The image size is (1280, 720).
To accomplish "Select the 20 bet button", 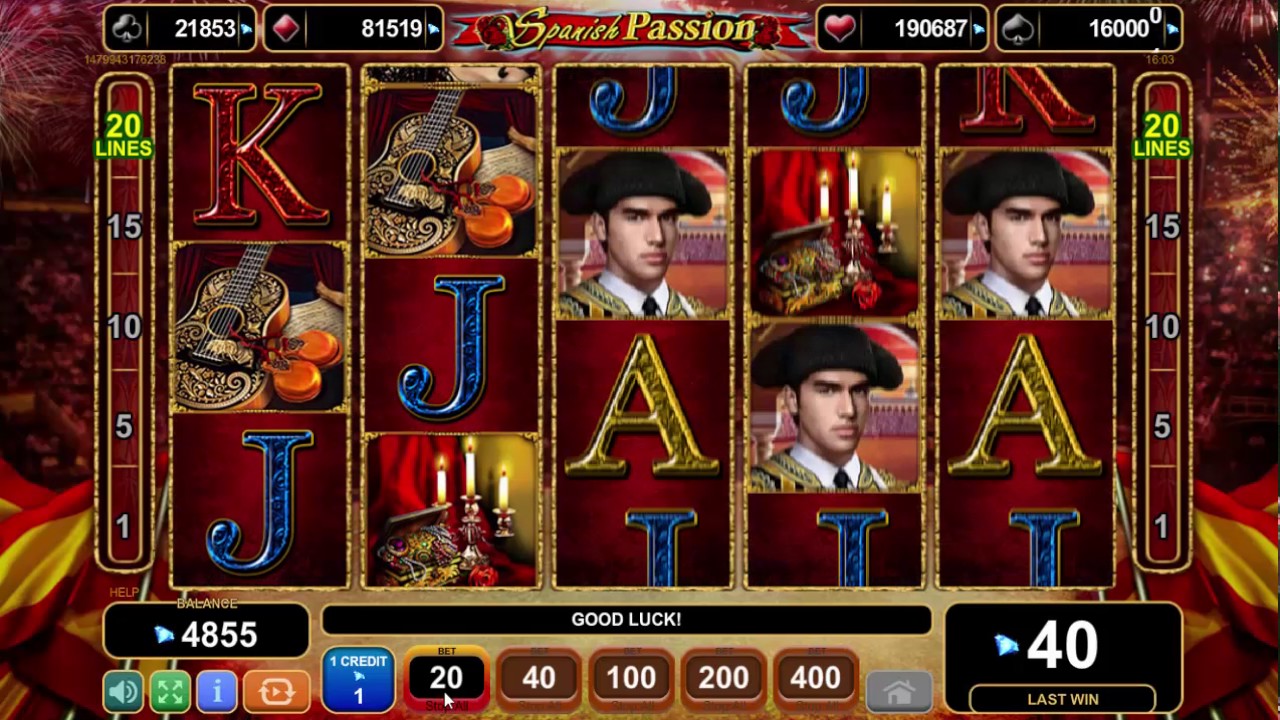I will (x=446, y=679).
